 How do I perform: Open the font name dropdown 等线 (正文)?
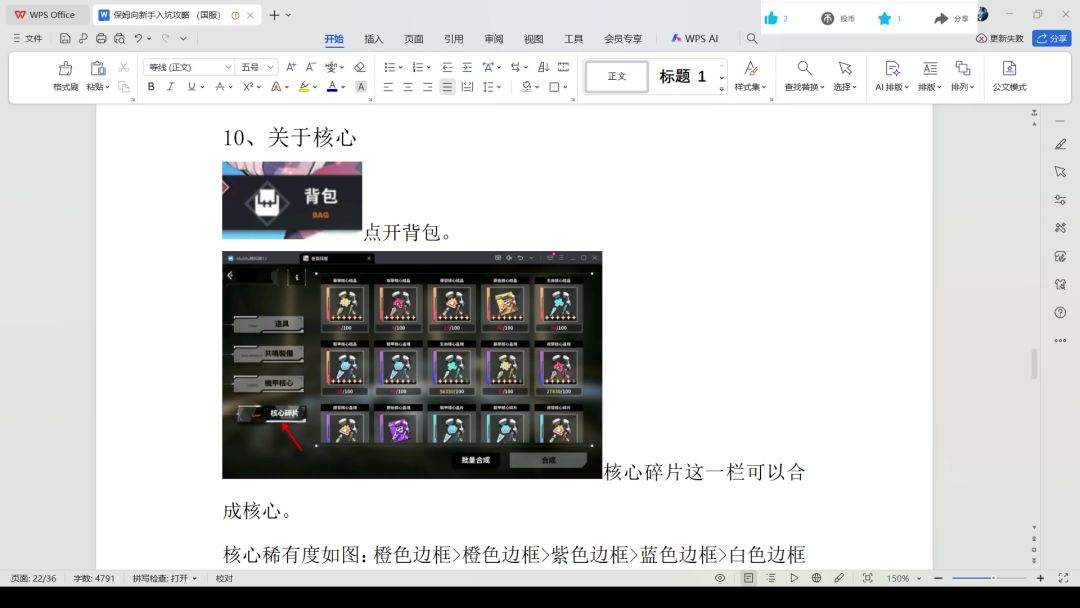pos(188,67)
